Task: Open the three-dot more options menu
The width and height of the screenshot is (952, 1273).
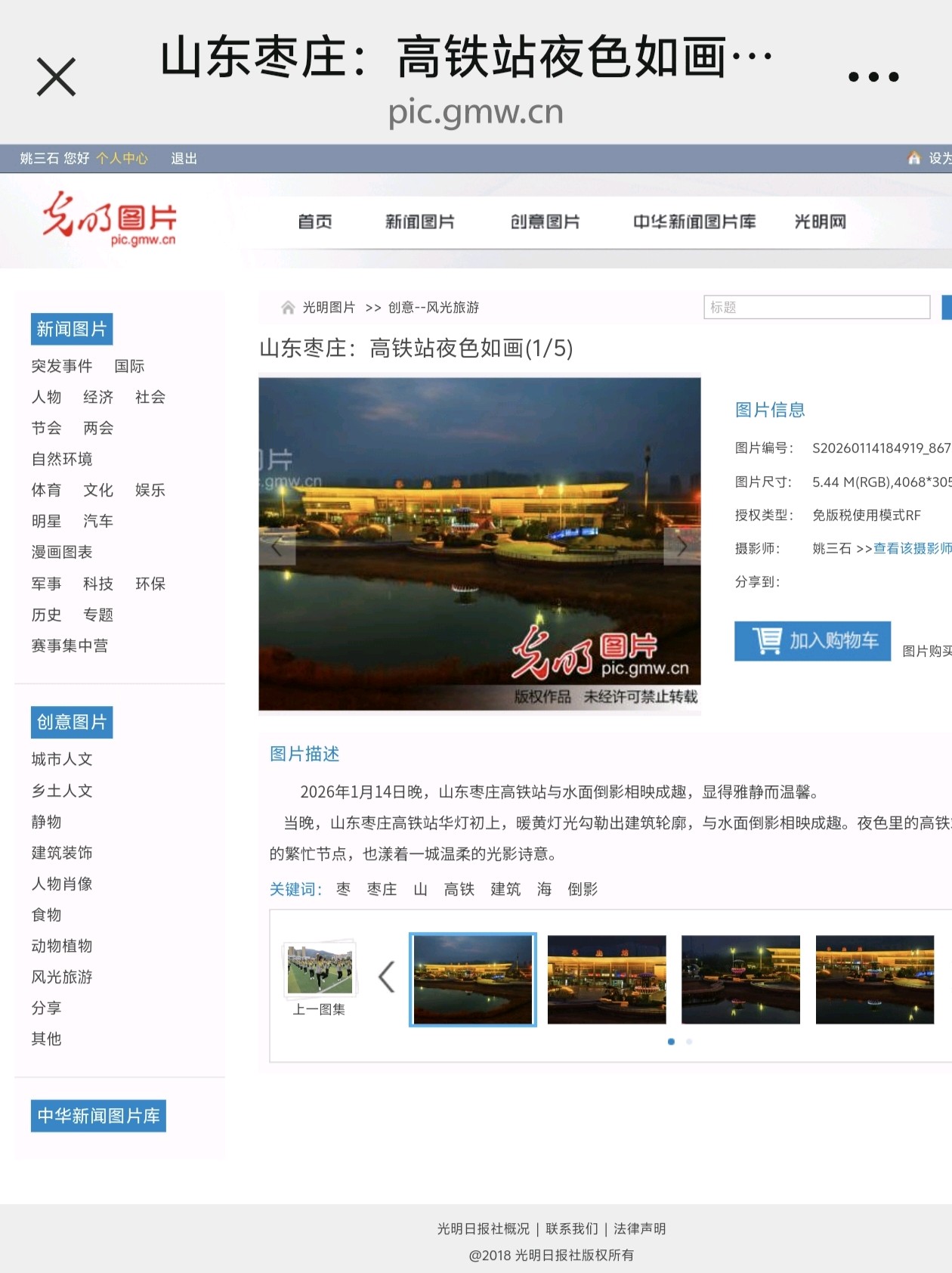Action: pyautogui.click(x=873, y=77)
